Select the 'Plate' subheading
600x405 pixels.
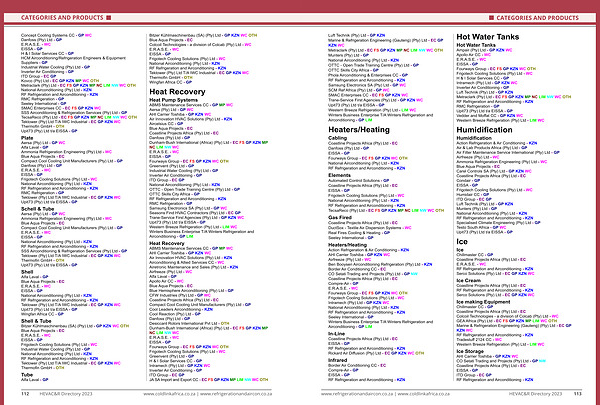(27, 138)
